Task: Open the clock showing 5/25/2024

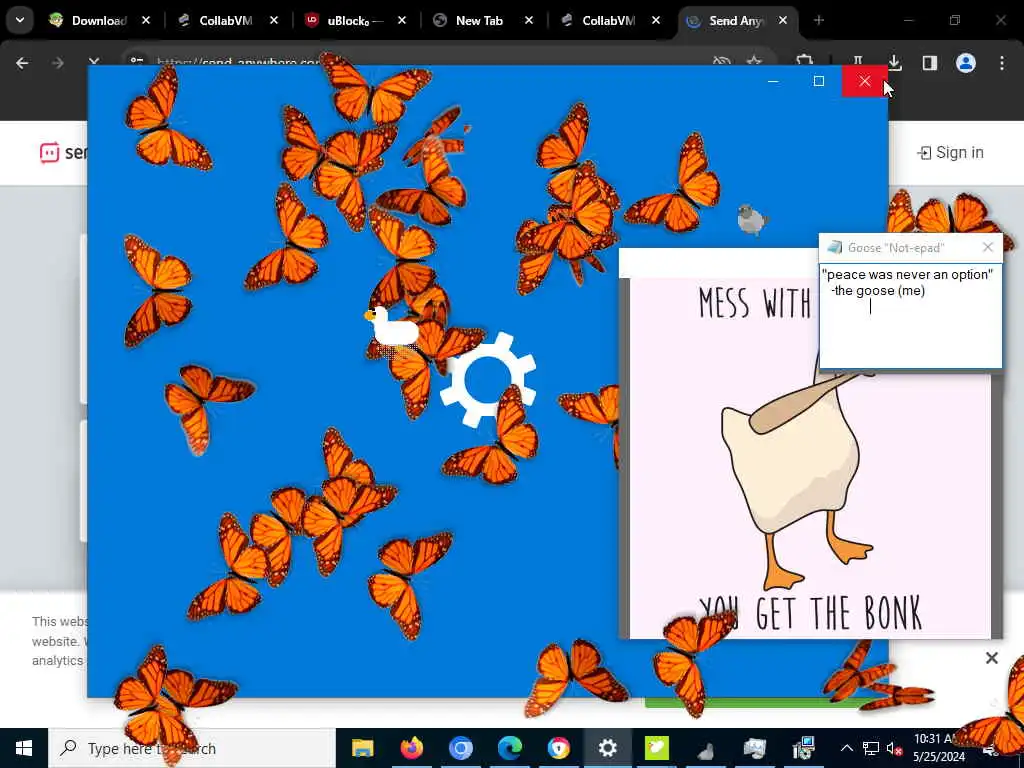Action: (938, 748)
